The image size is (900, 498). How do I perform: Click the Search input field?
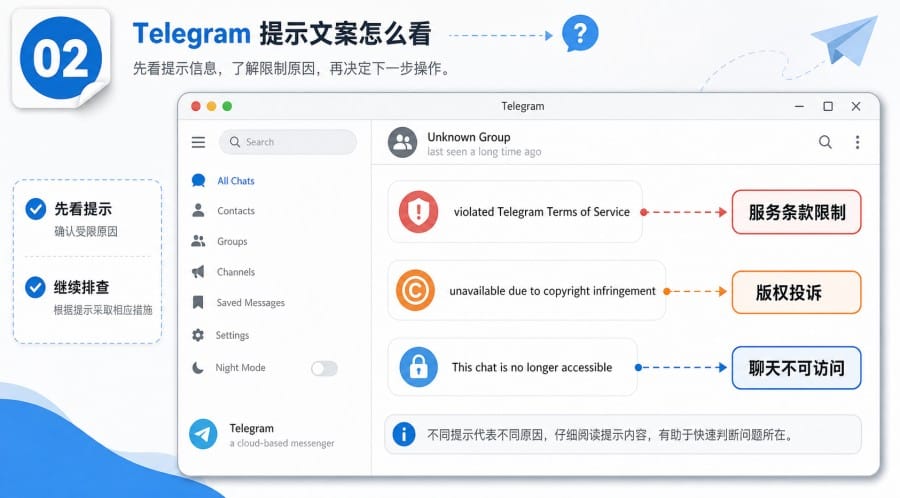288,142
